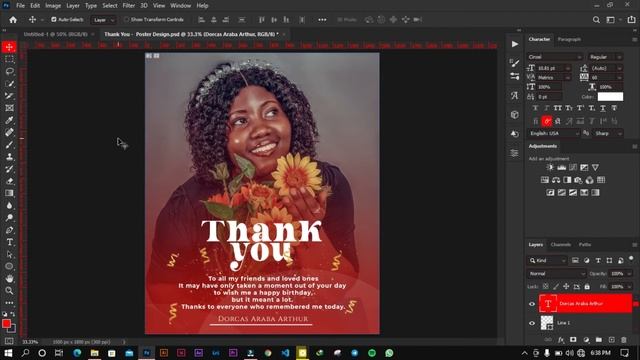
Task: Open the Opacity slider dropdown
Action: tap(629, 273)
